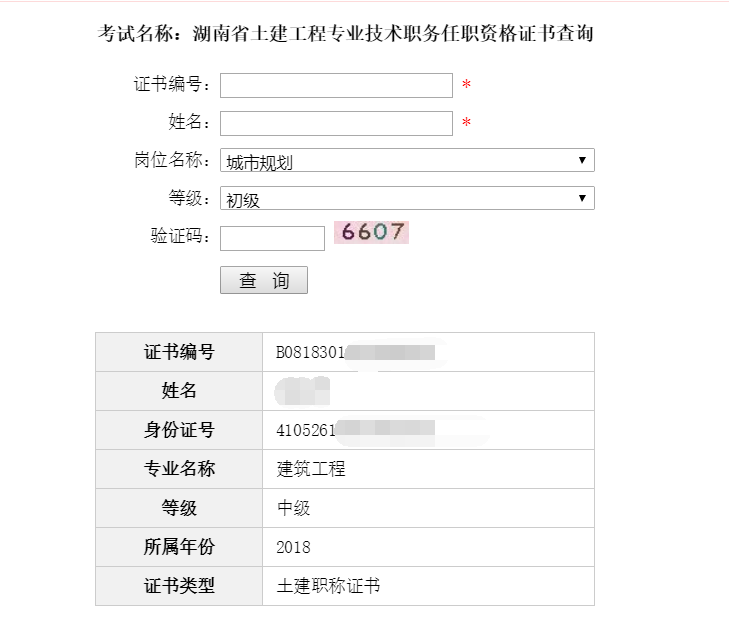This screenshot has width=729, height=622.
Task: Click the 验证码 input box
Action: [x=272, y=238]
